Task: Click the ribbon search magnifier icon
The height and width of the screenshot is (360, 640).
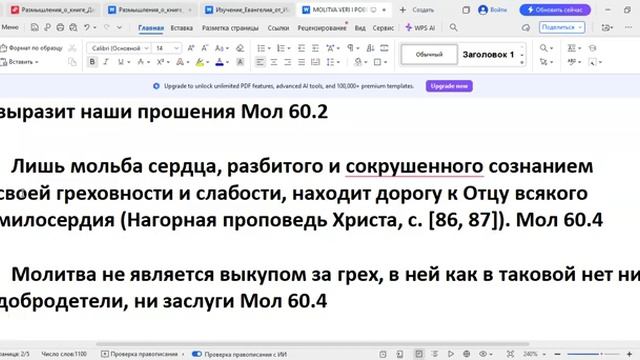Action: (x=453, y=27)
